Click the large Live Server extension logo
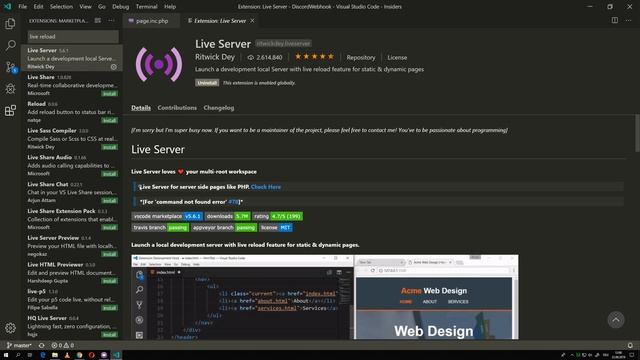This screenshot has width=640, height=360. tap(159, 64)
